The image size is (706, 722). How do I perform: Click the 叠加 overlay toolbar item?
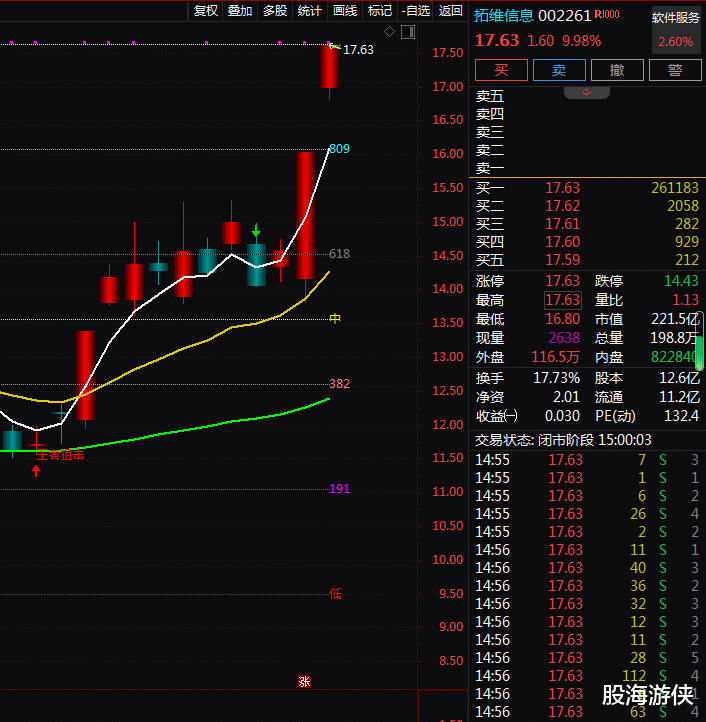(x=240, y=11)
